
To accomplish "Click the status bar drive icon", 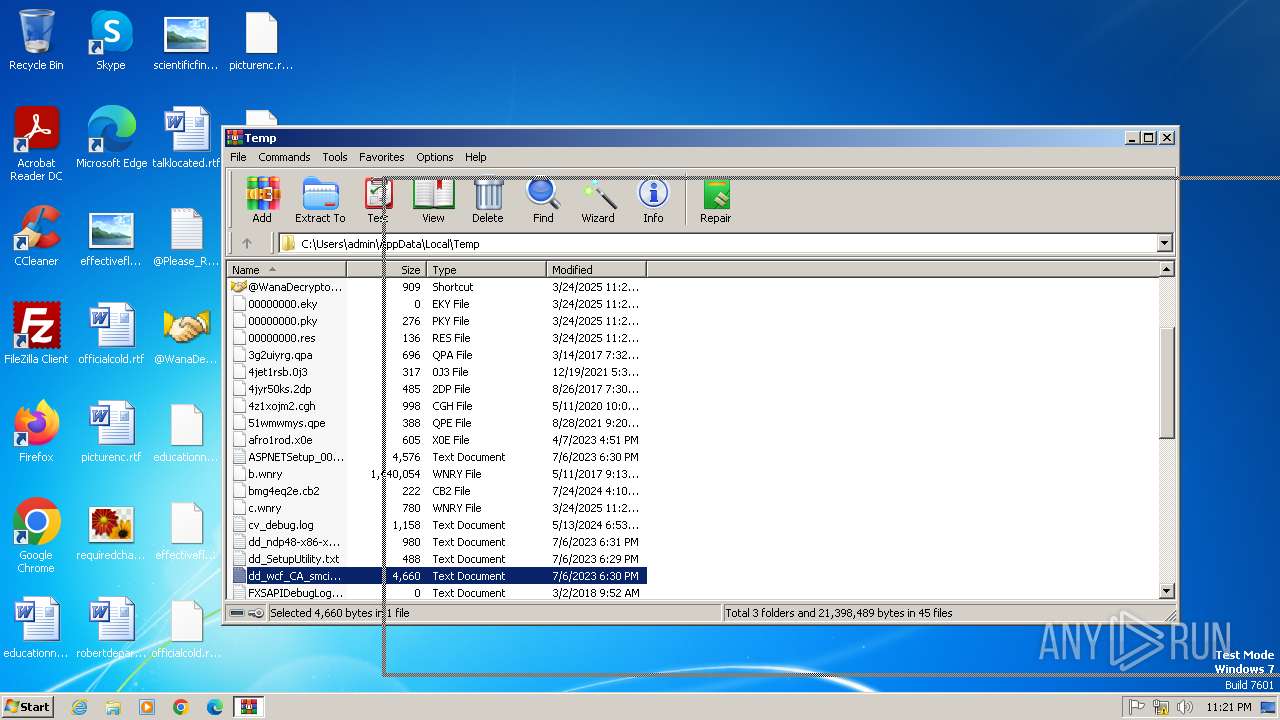I will point(237,613).
